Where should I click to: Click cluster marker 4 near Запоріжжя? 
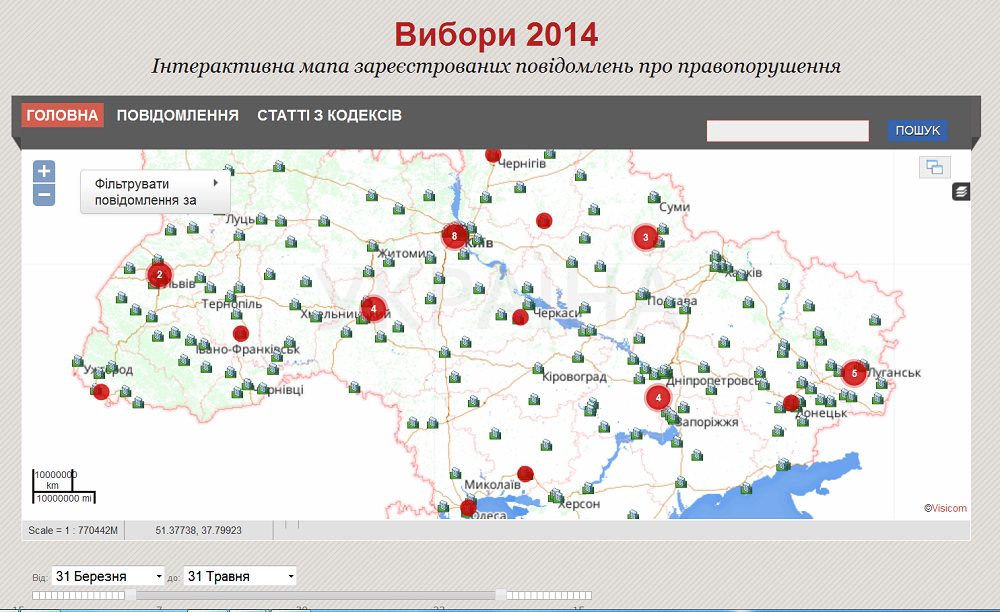658,397
